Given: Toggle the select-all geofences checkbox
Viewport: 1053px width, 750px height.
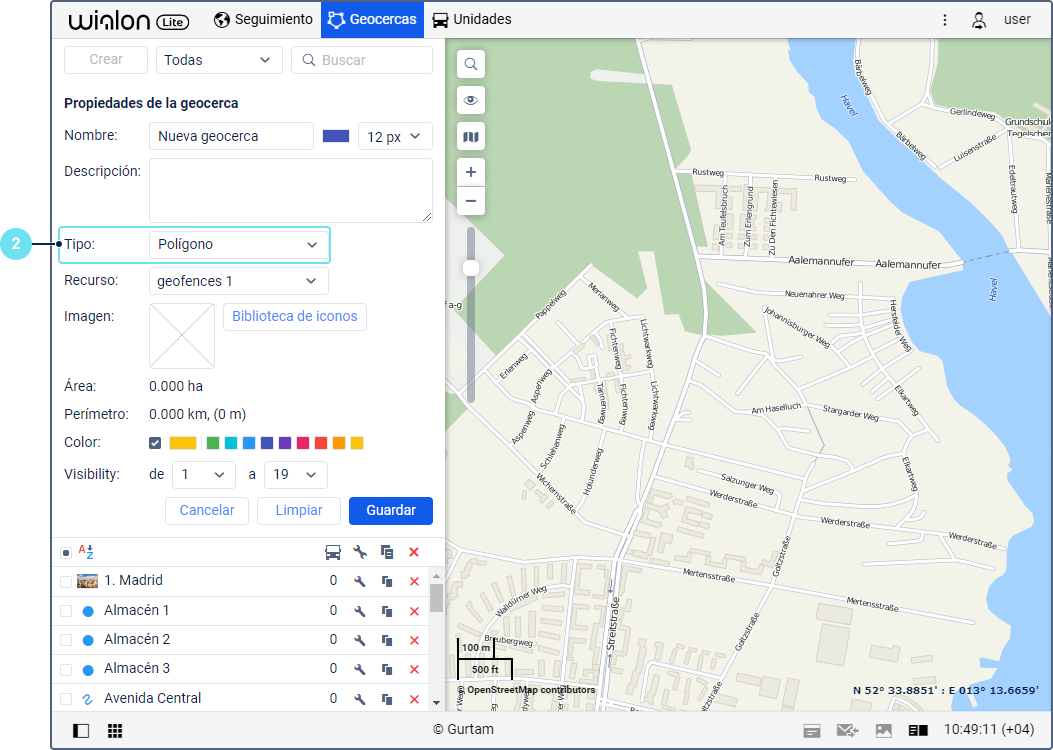Looking at the screenshot, I should pyautogui.click(x=66, y=553).
